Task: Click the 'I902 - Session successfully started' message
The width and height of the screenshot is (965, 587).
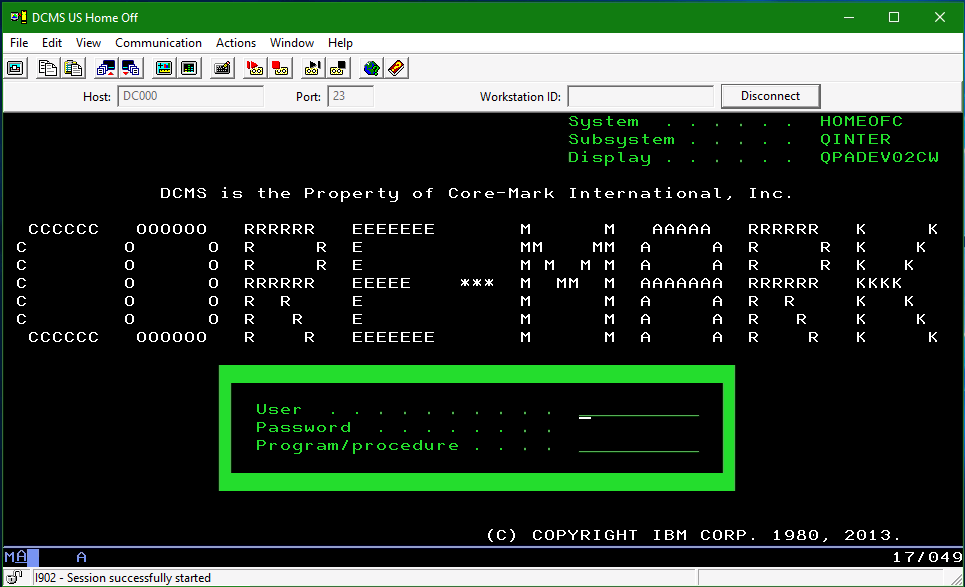Action: (x=122, y=578)
